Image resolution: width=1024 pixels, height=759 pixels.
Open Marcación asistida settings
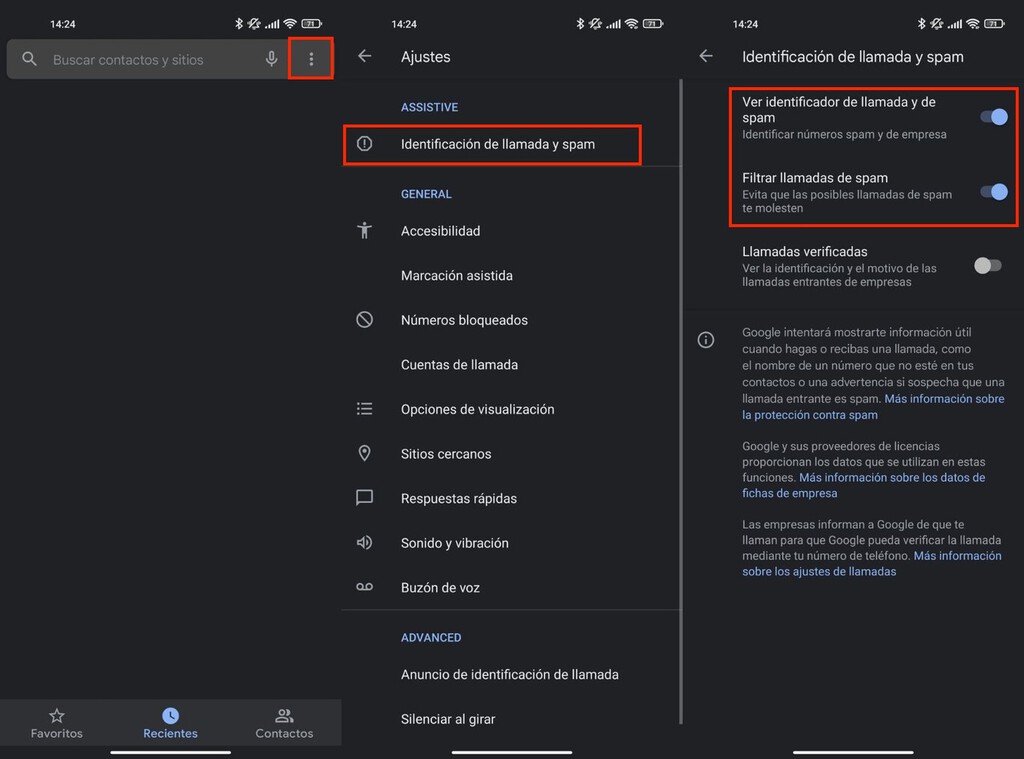tap(511, 276)
